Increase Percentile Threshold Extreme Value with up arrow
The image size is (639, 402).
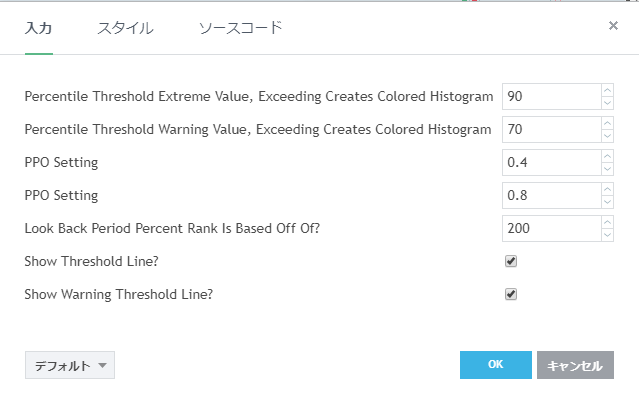tap(607, 91)
